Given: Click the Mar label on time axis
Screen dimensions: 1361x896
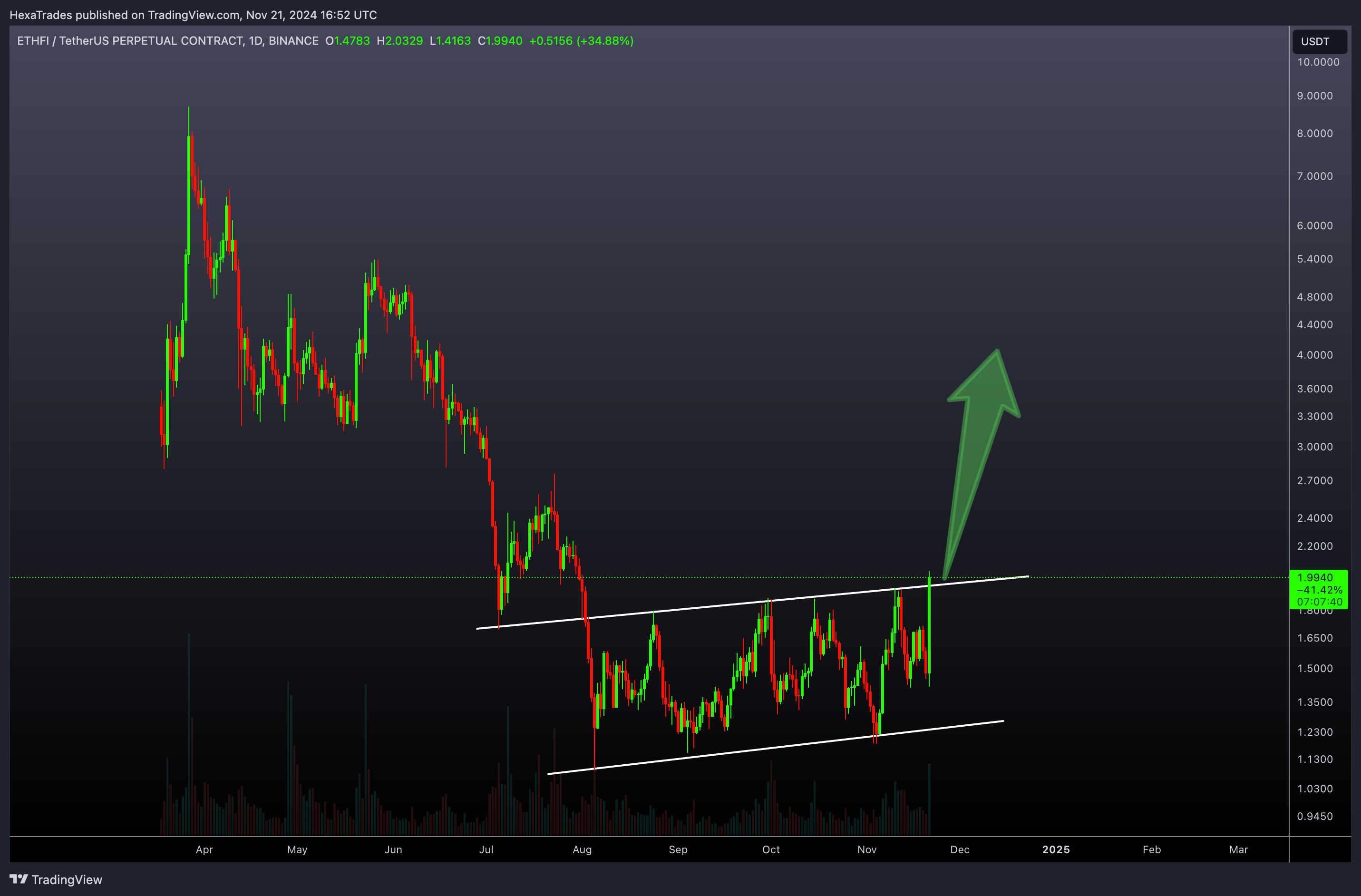Looking at the screenshot, I should (x=1239, y=850).
